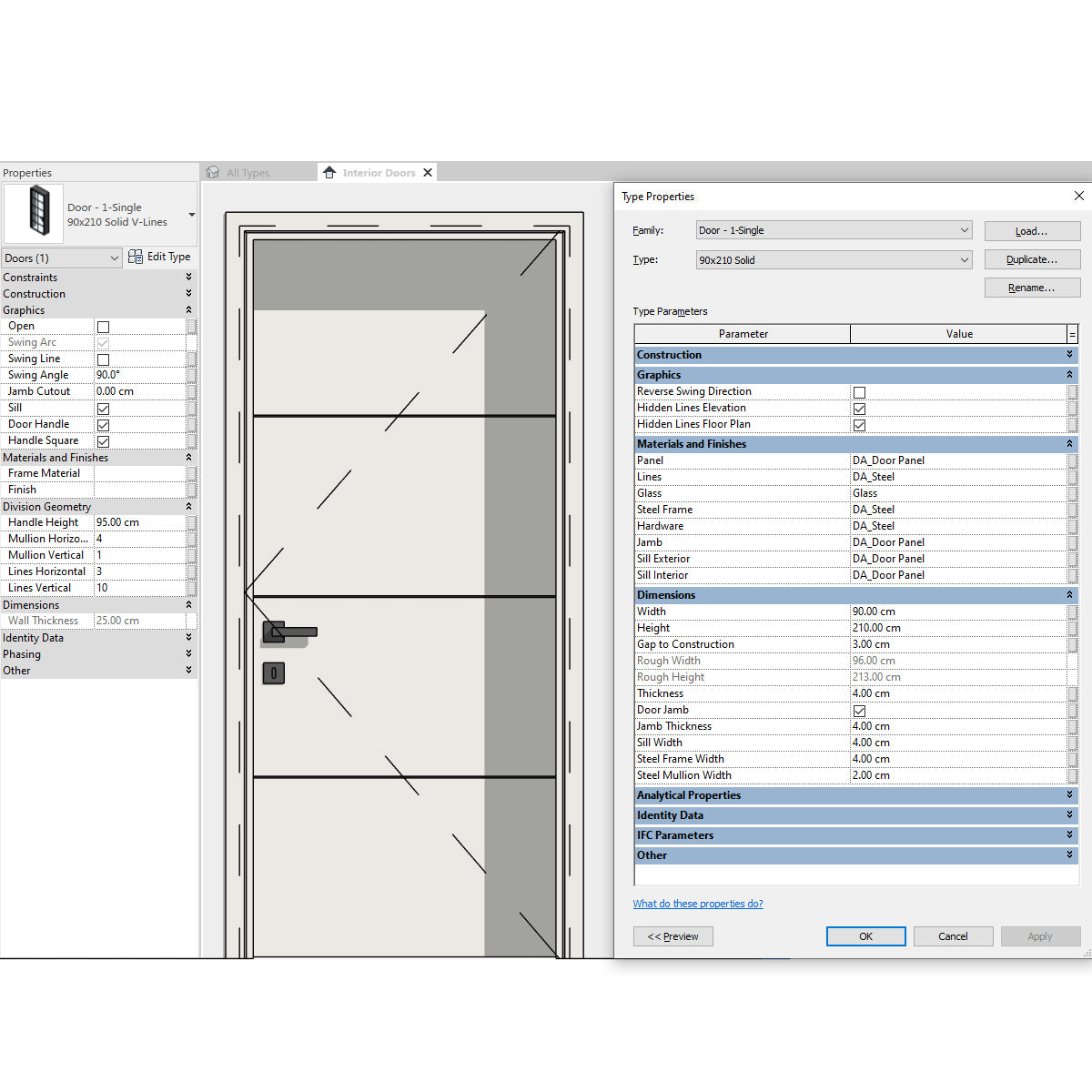The width and height of the screenshot is (1092, 1092).
Task: Click the 3D box icon on the All Types tab
Action: click(212, 172)
